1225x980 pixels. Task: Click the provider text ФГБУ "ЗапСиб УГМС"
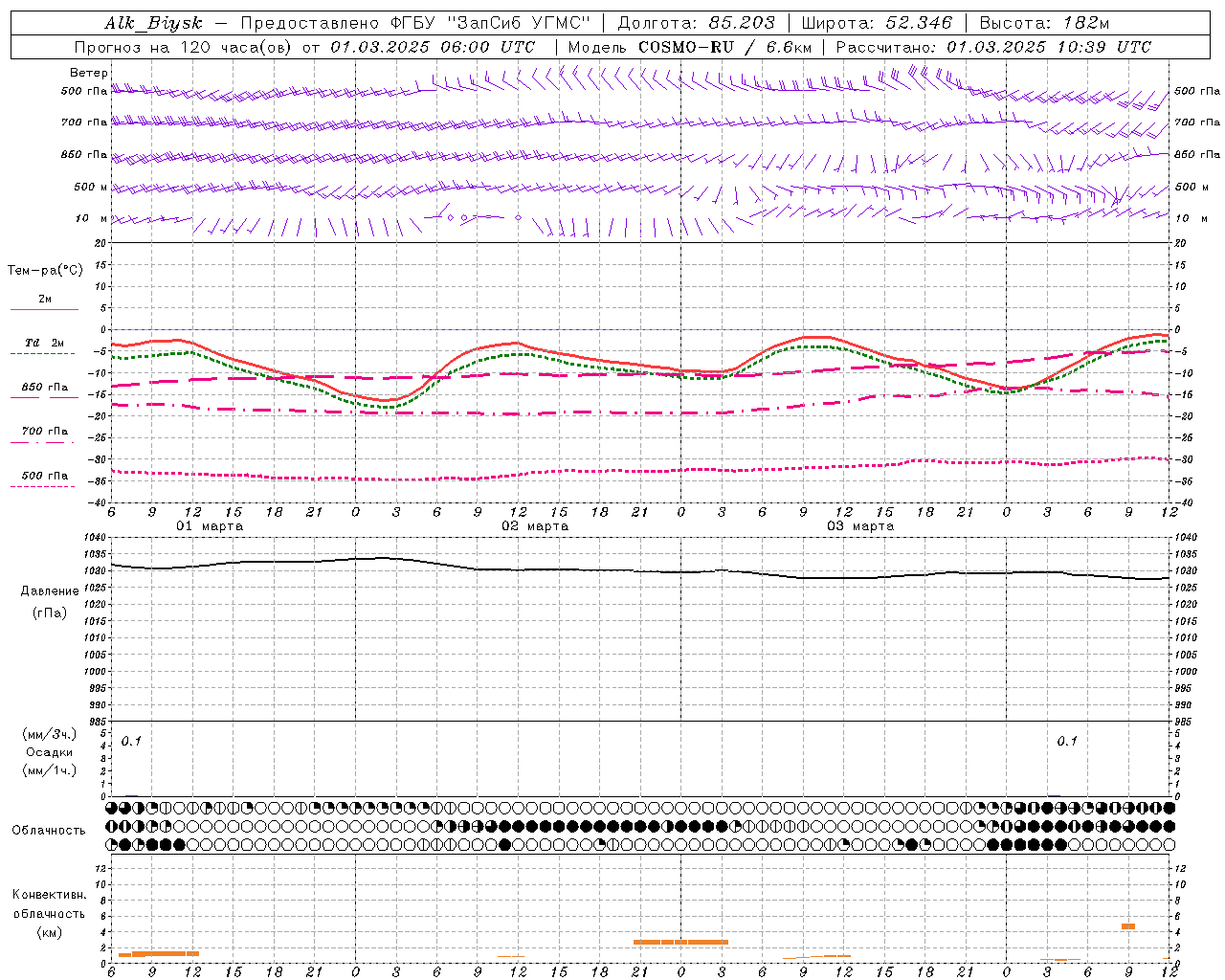coord(491,23)
